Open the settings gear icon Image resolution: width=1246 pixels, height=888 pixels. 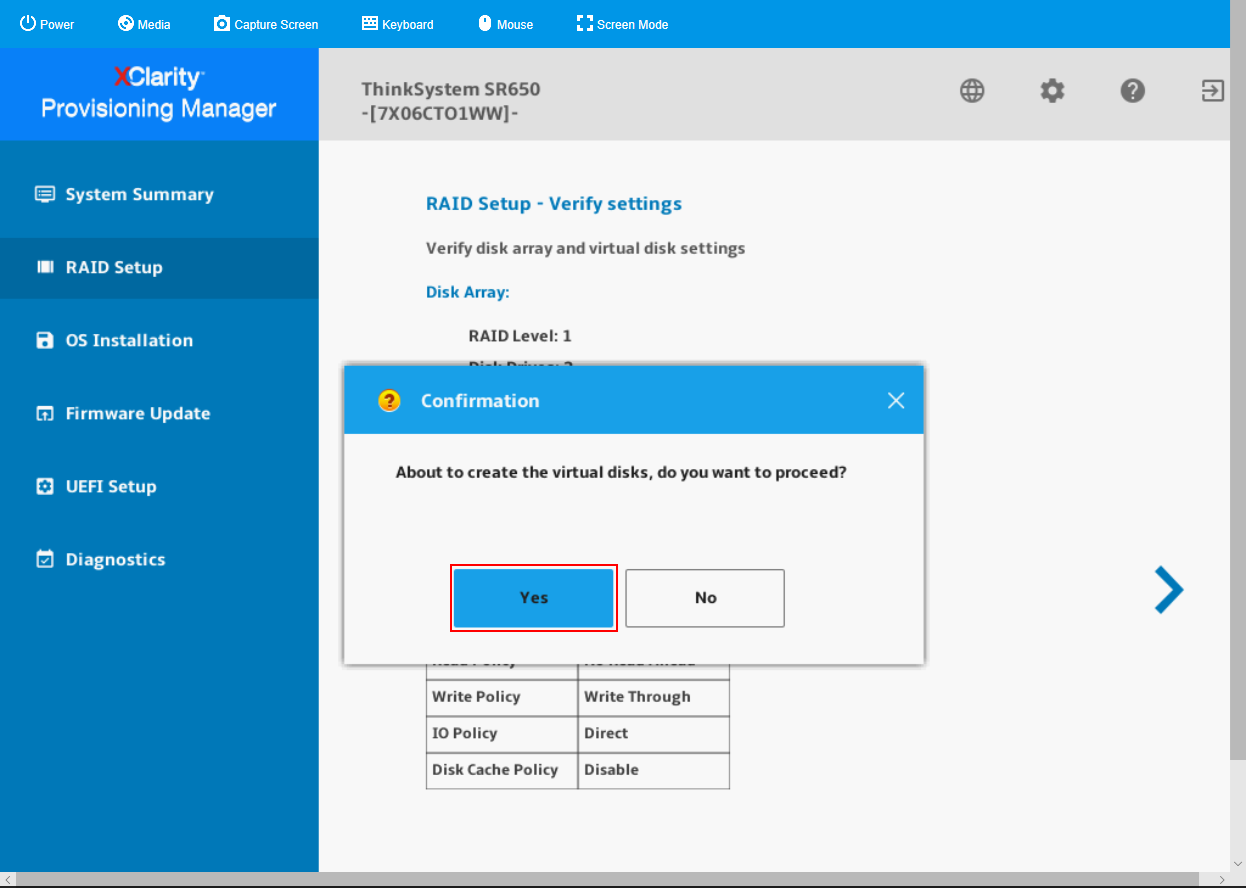[x=1052, y=91]
